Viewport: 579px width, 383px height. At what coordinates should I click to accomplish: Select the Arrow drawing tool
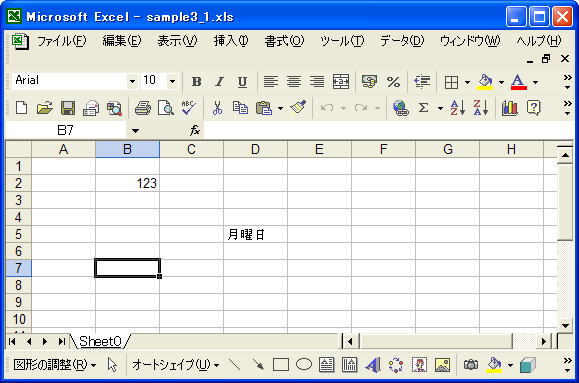258,365
